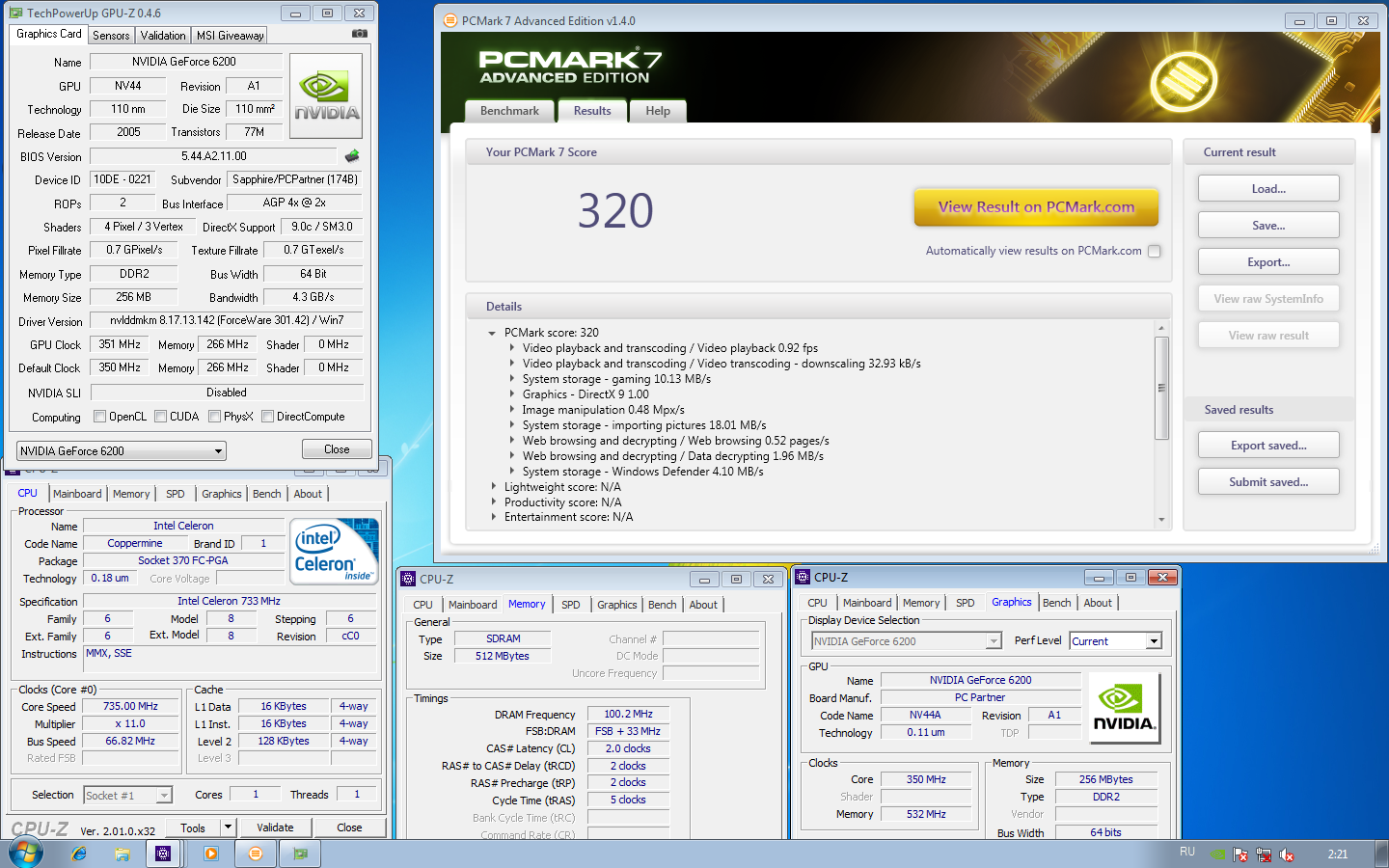Click Details scrollbar up arrow
1389x868 pixels.
tap(1161, 329)
